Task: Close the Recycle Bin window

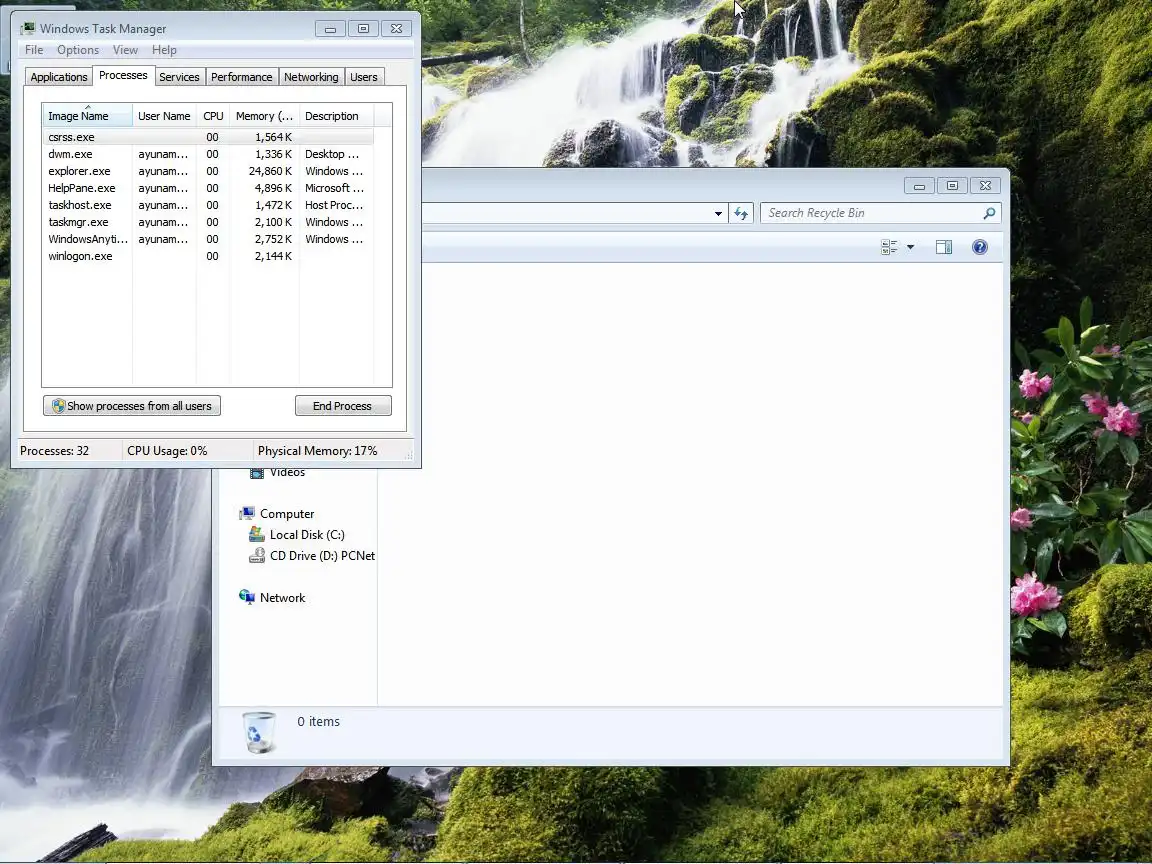Action: point(985,186)
